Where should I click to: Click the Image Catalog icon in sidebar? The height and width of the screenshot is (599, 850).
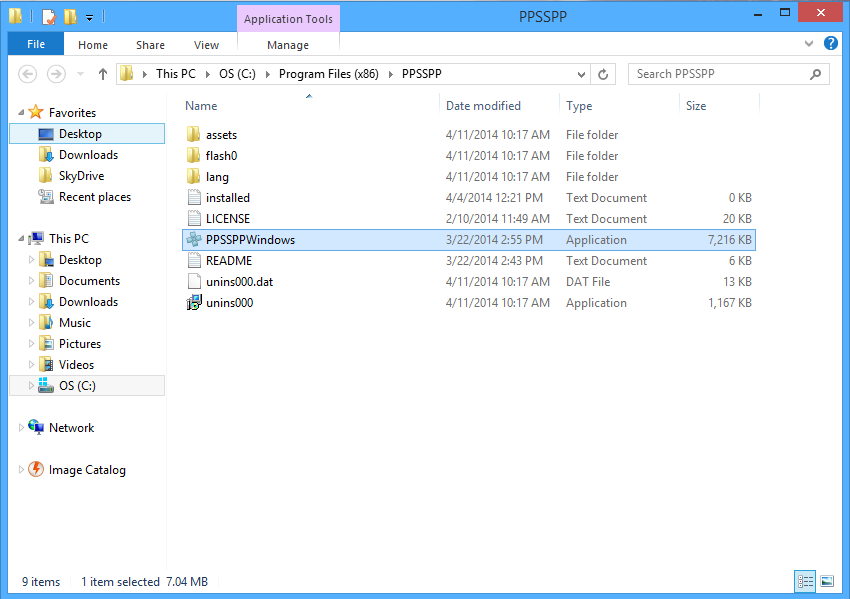coord(36,470)
